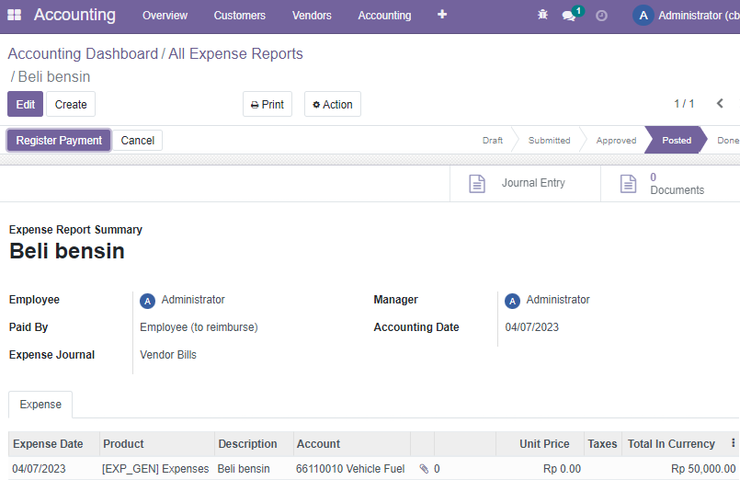Click the Submitted status stage
The height and width of the screenshot is (480, 740).
tap(549, 140)
